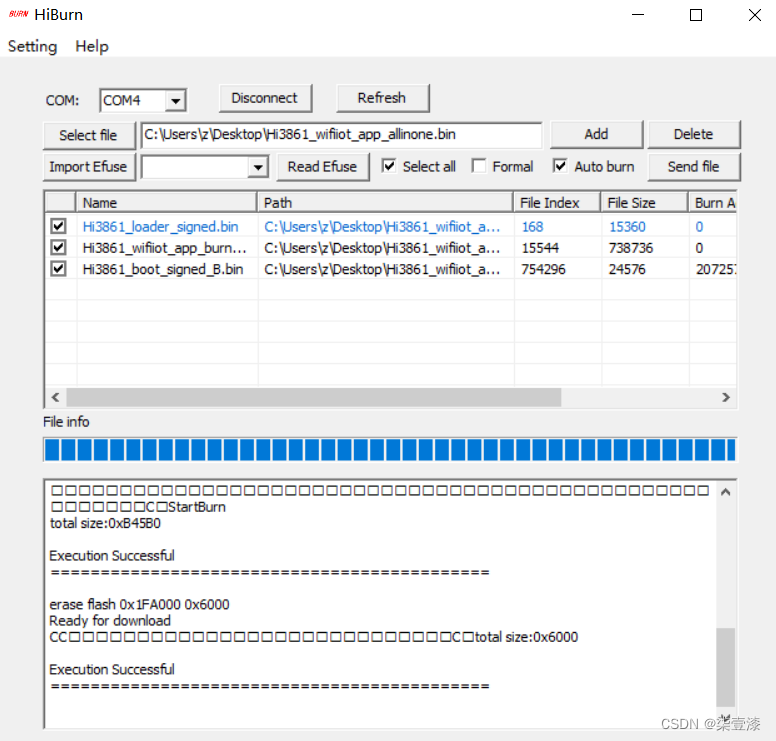Uncheck Hi3861_loader_signed.bin row checkbox

click(58, 226)
